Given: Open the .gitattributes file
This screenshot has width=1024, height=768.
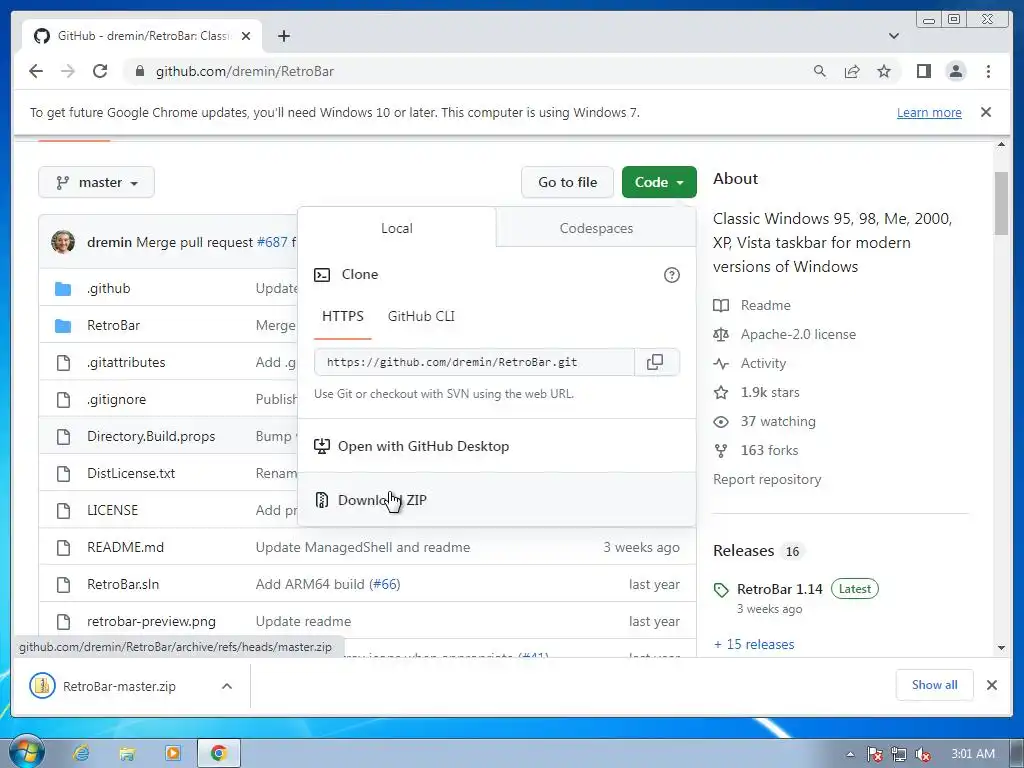Looking at the screenshot, I should (126, 362).
